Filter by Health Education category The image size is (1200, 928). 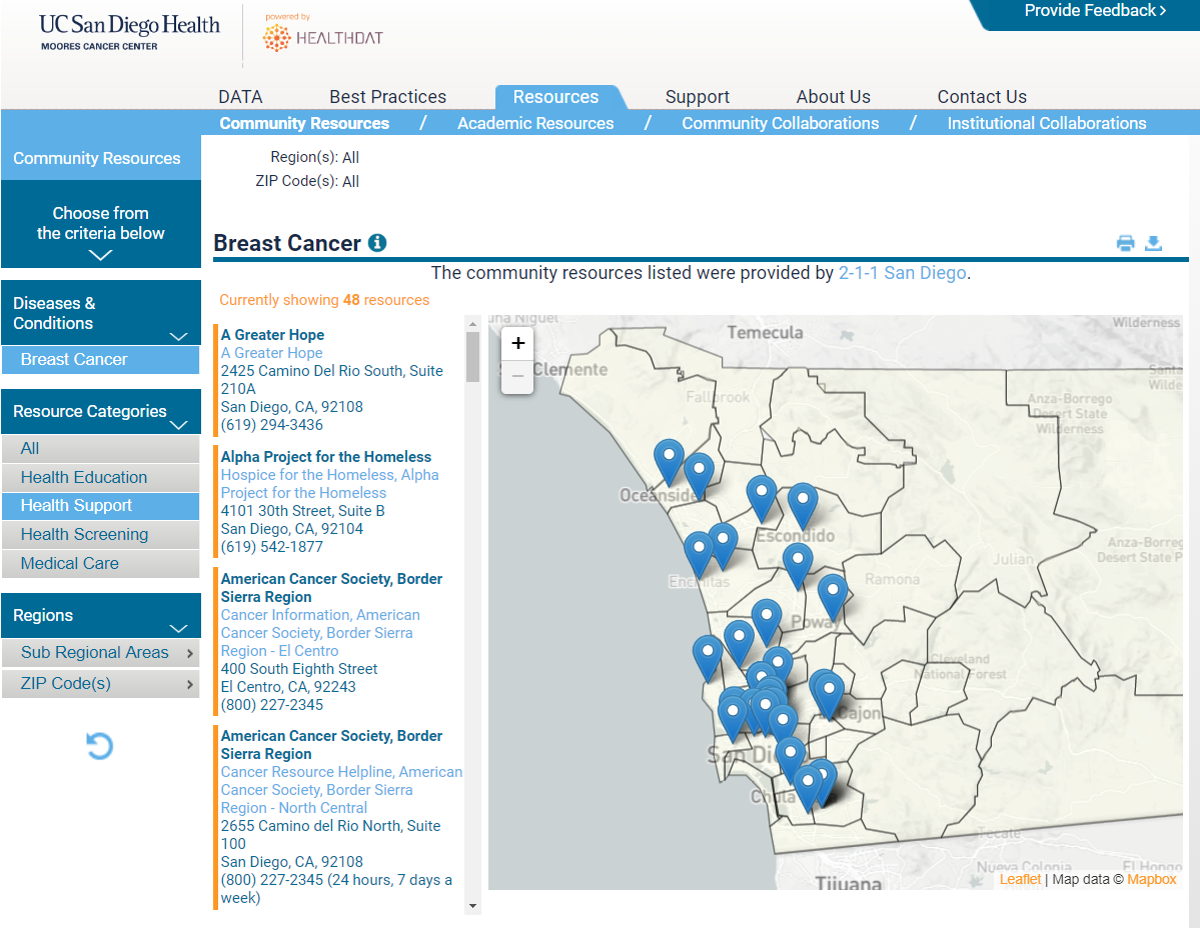coord(100,478)
